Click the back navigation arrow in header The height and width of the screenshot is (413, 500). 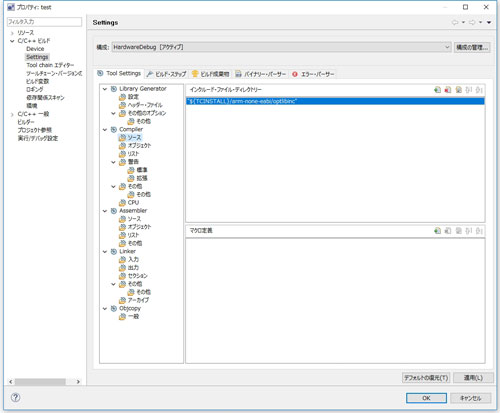point(455,22)
